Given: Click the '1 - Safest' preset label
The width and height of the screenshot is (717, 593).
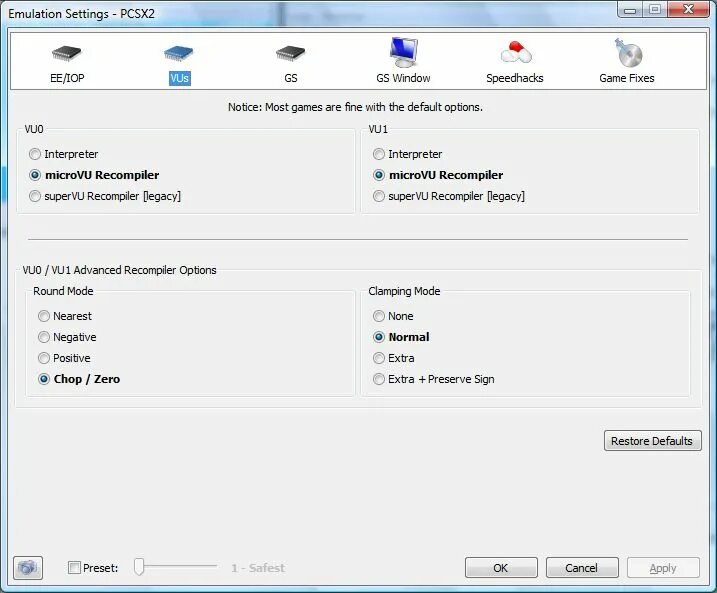Looking at the screenshot, I should (258, 568).
